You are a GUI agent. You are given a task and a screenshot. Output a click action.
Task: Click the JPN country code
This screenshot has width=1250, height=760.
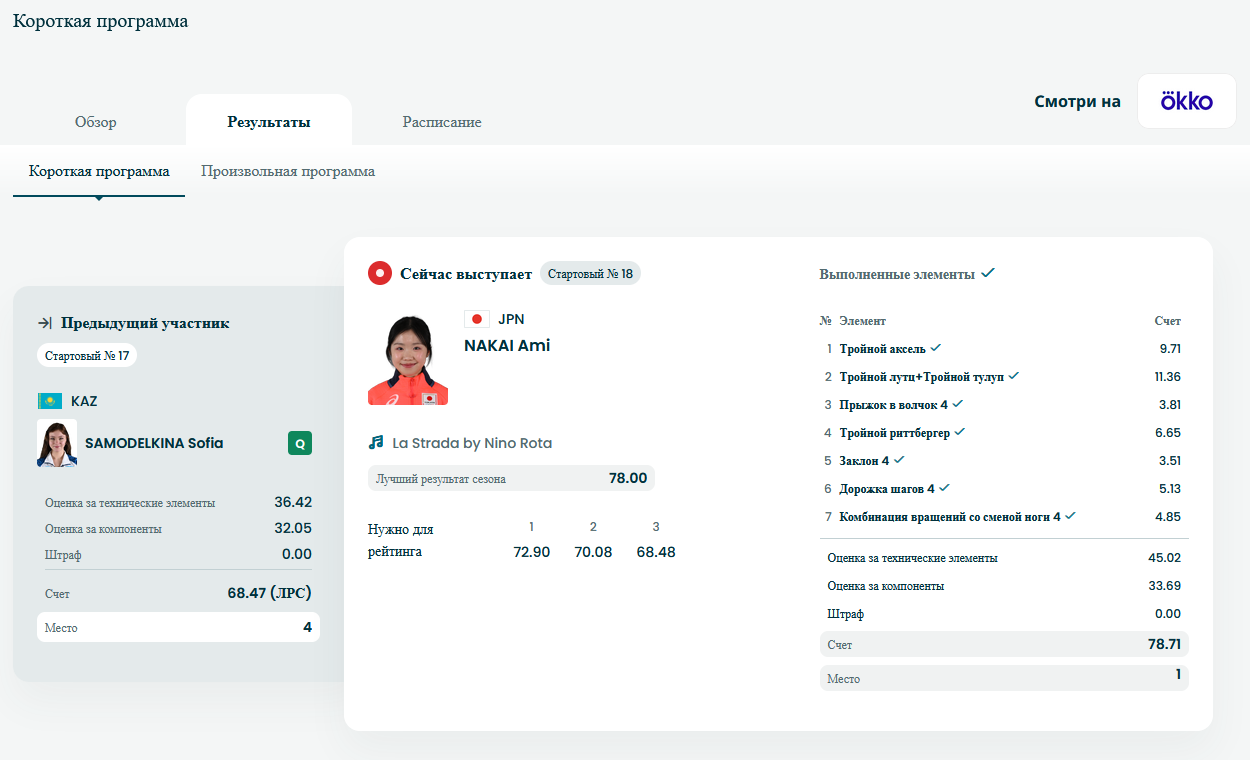pos(511,319)
